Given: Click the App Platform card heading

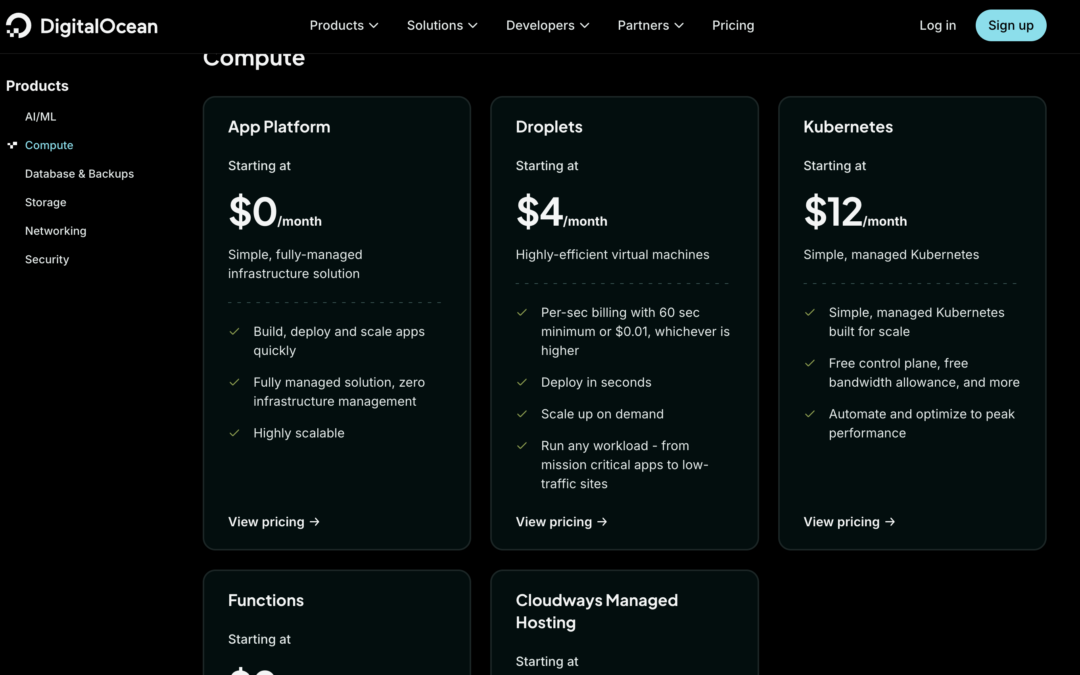Looking at the screenshot, I should click(x=279, y=127).
